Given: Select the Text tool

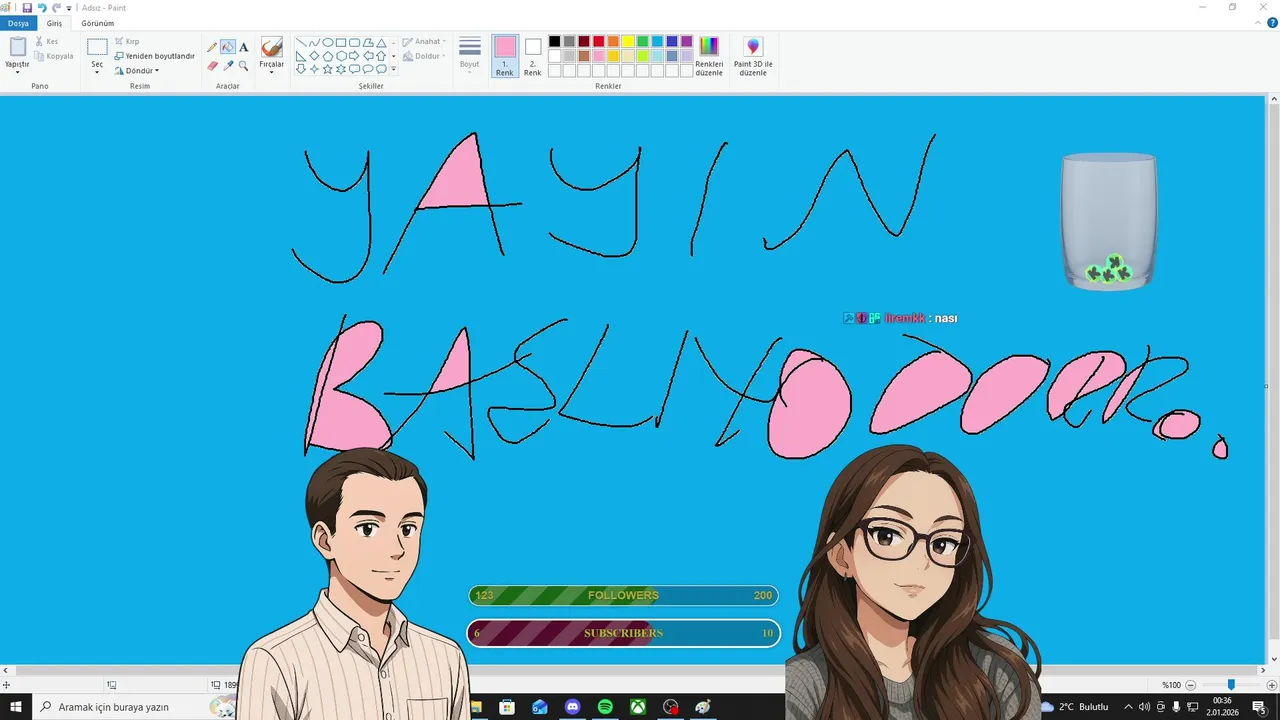Looking at the screenshot, I should [244, 47].
